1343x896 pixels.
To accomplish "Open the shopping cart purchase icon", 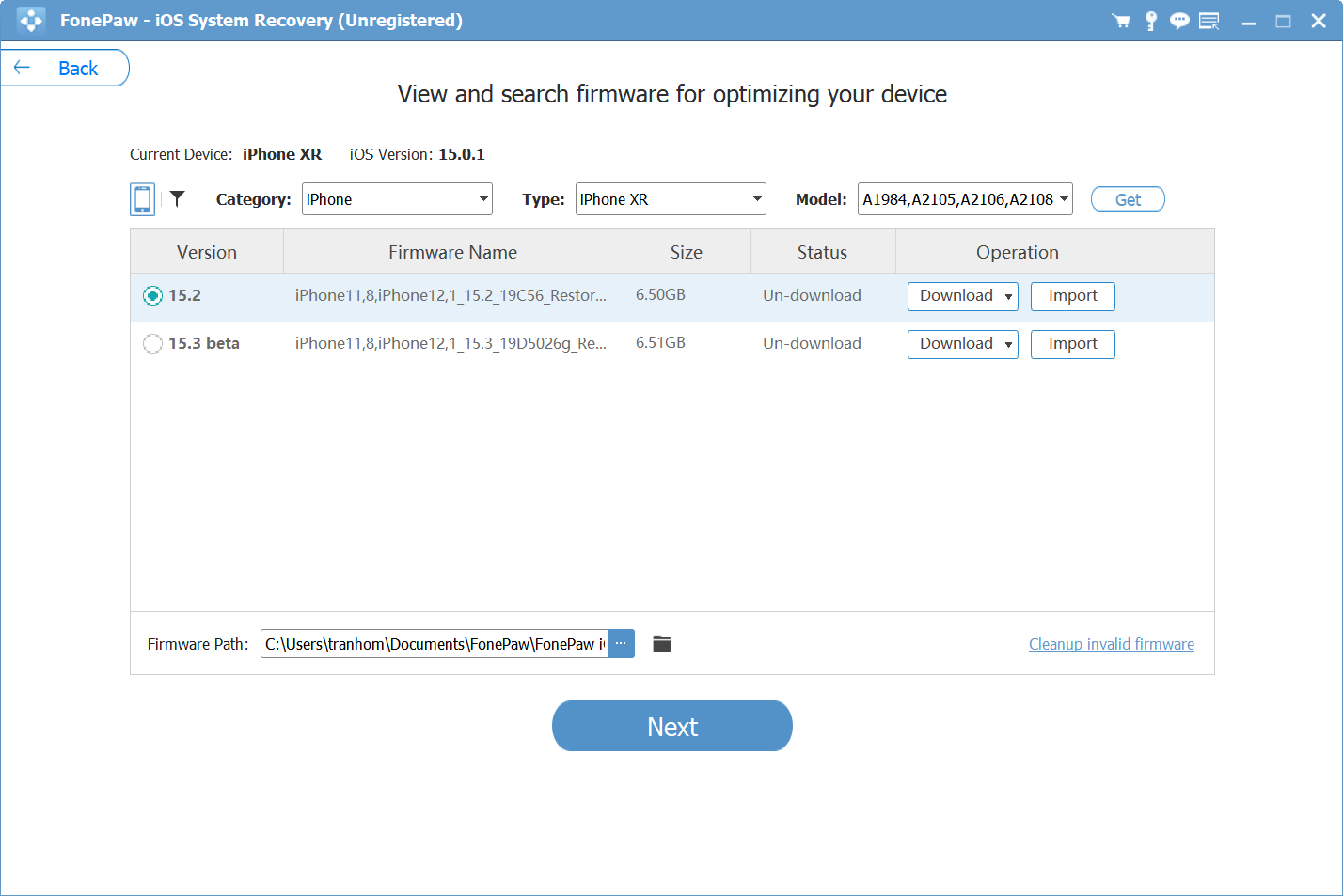I will click(1121, 21).
